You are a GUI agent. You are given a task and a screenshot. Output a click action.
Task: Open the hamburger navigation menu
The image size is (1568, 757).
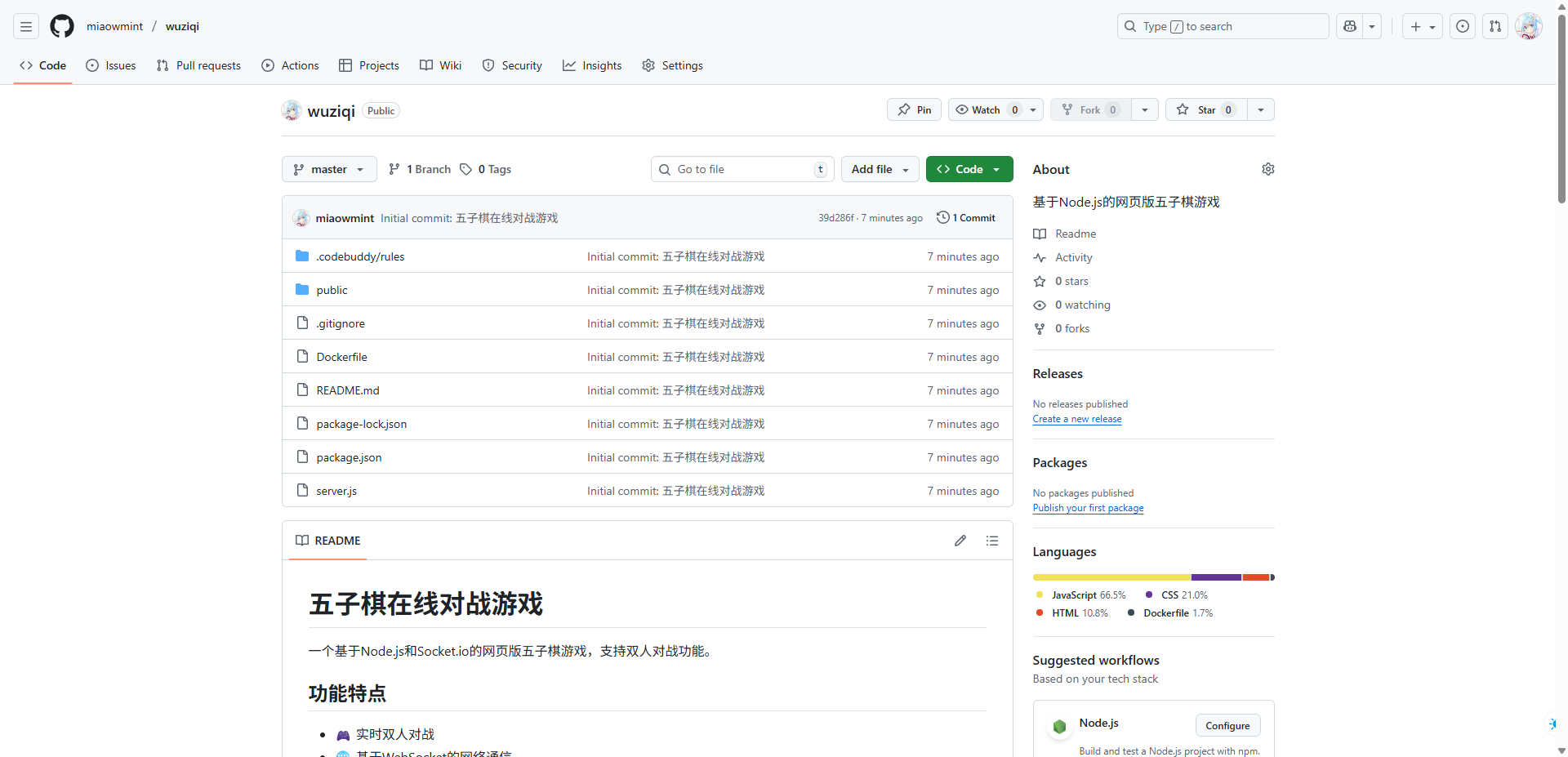click(26, 26)
